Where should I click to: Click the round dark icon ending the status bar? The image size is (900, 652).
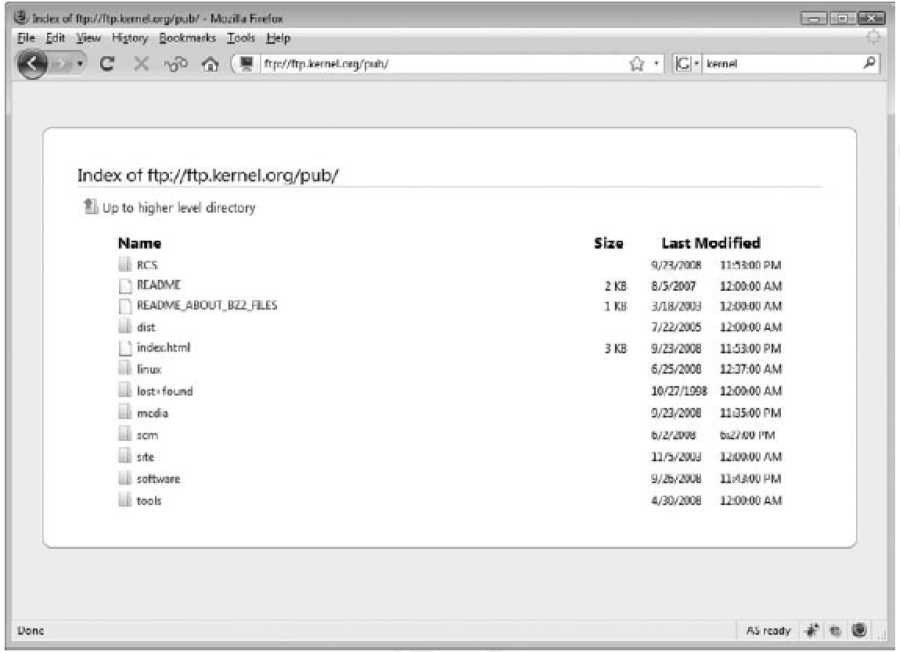(859, 630)
